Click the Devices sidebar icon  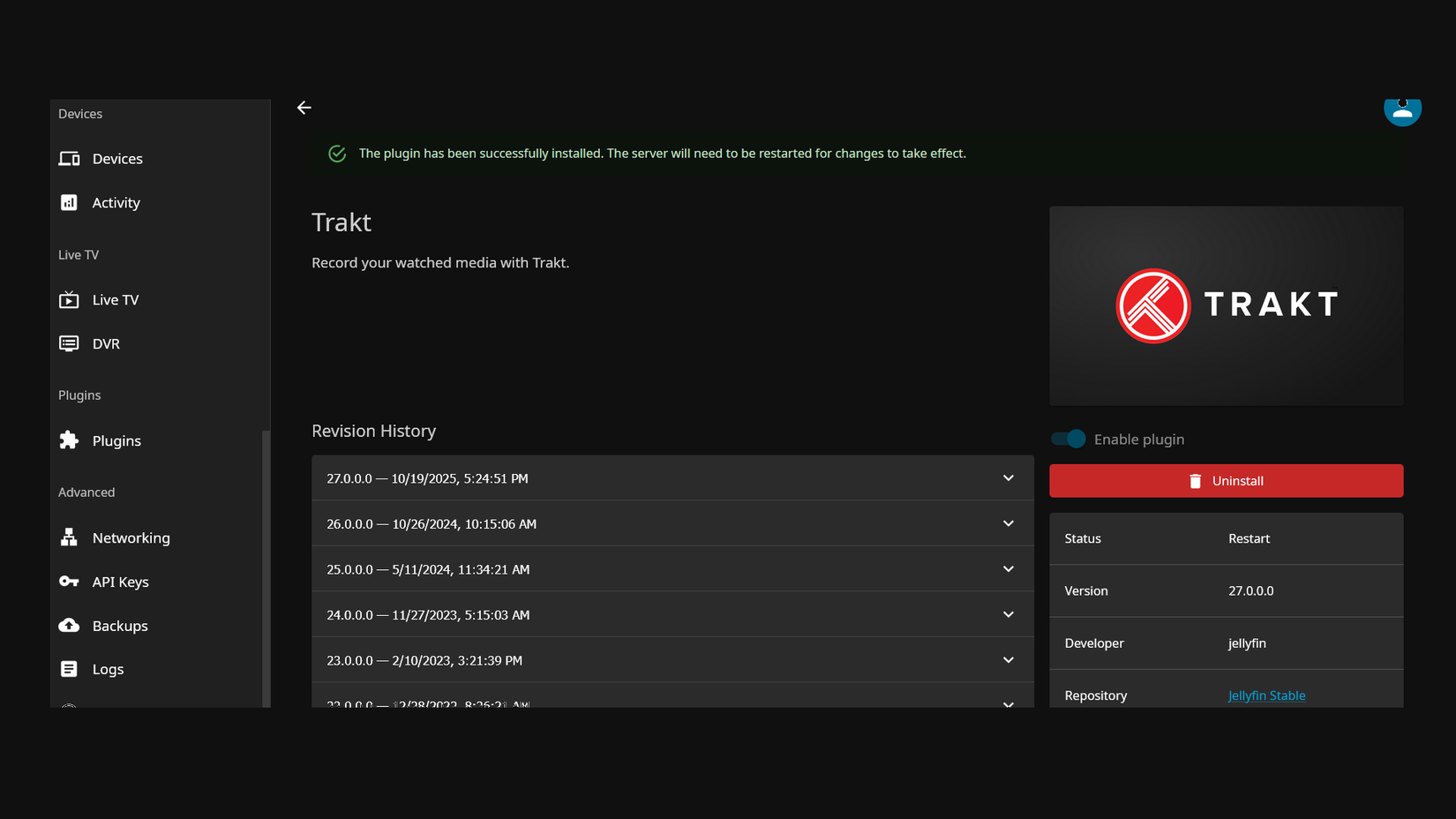(69, 159)
